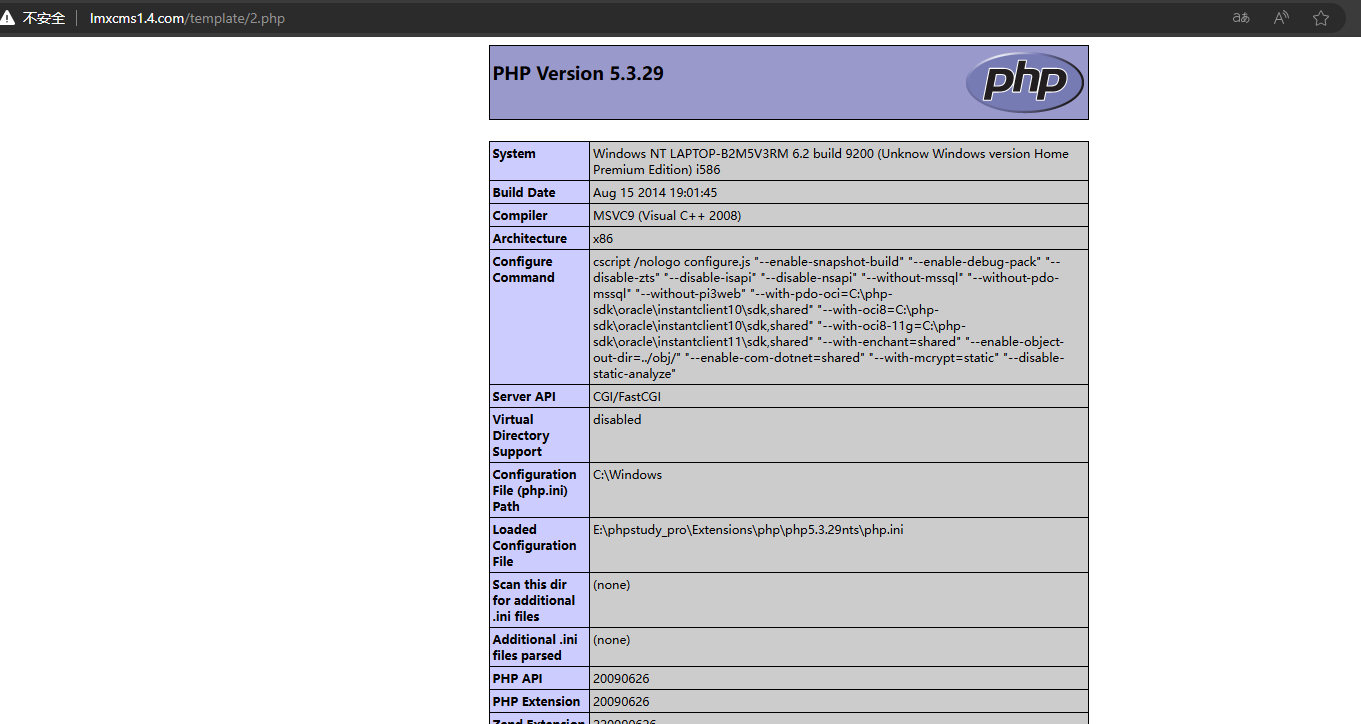Click the Aug 15 2014 19:01:45 value
Viewport: 1361px width, 724px height.
point(655,193)
